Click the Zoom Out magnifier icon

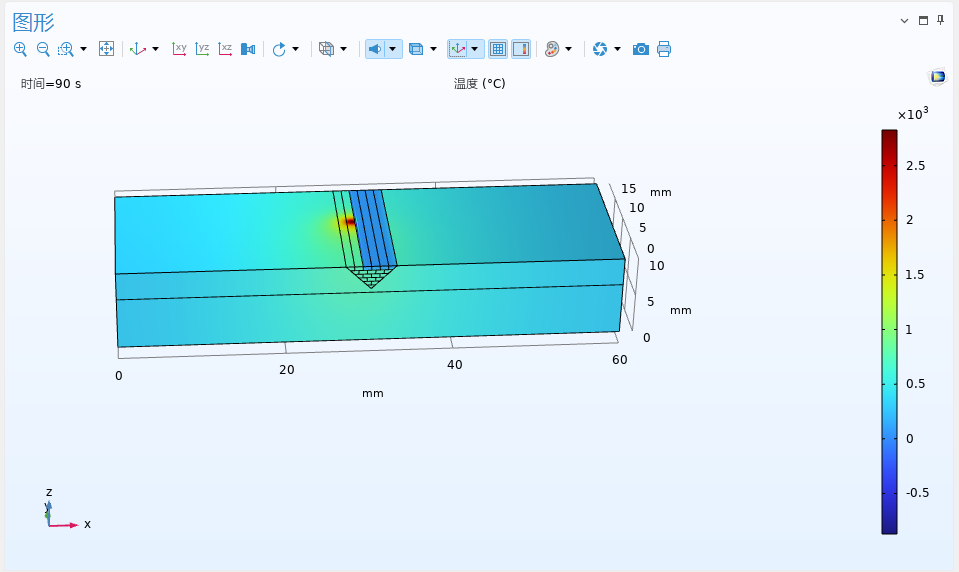[43, 49]
